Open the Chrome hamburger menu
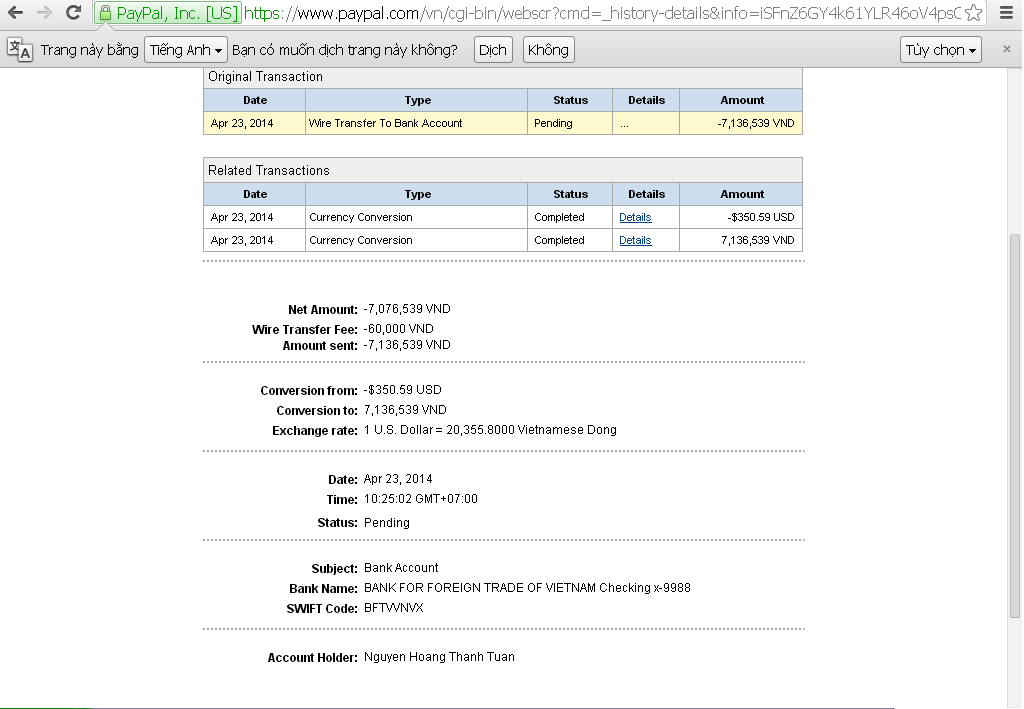1024x709 pixels. 1006,13
